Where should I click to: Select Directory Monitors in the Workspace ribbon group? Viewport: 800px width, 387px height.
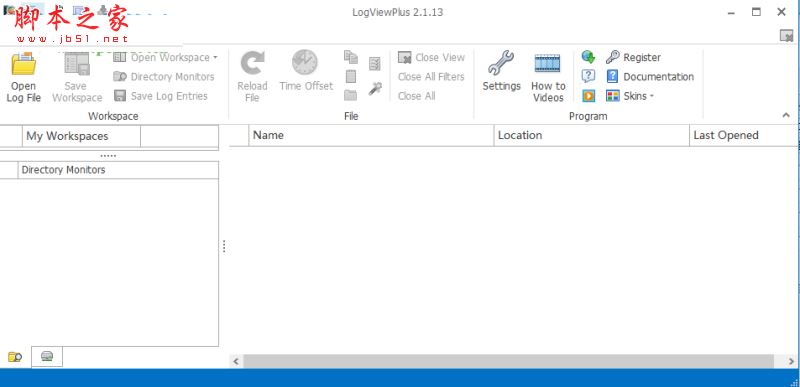(x=164, y=76)
